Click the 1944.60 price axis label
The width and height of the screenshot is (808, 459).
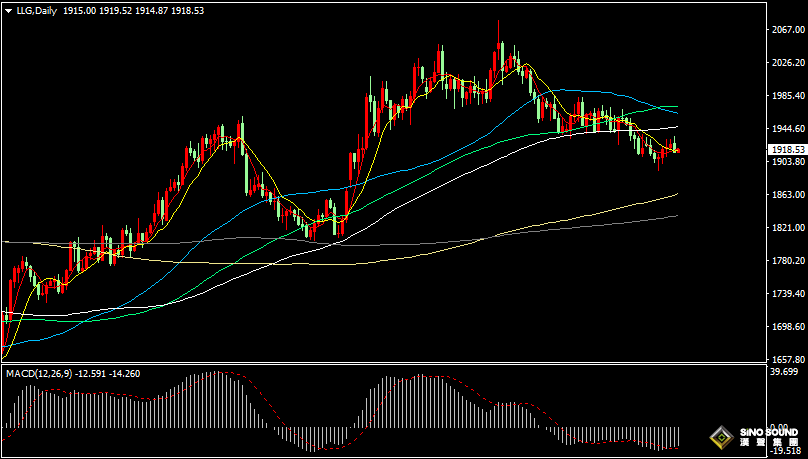click(786, 129)
